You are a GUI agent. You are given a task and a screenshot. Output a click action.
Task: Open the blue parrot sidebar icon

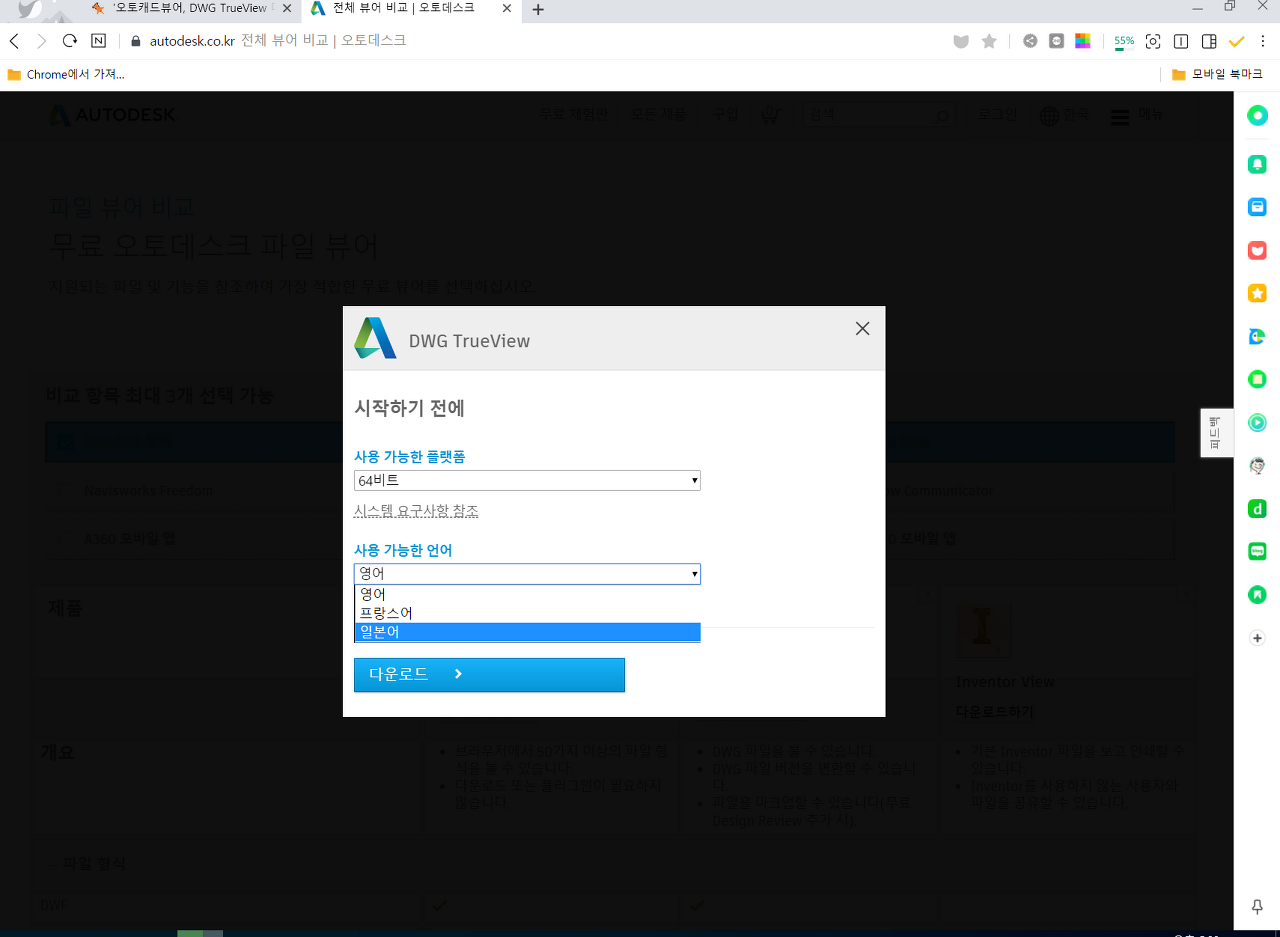click(x=1257, y=336)
